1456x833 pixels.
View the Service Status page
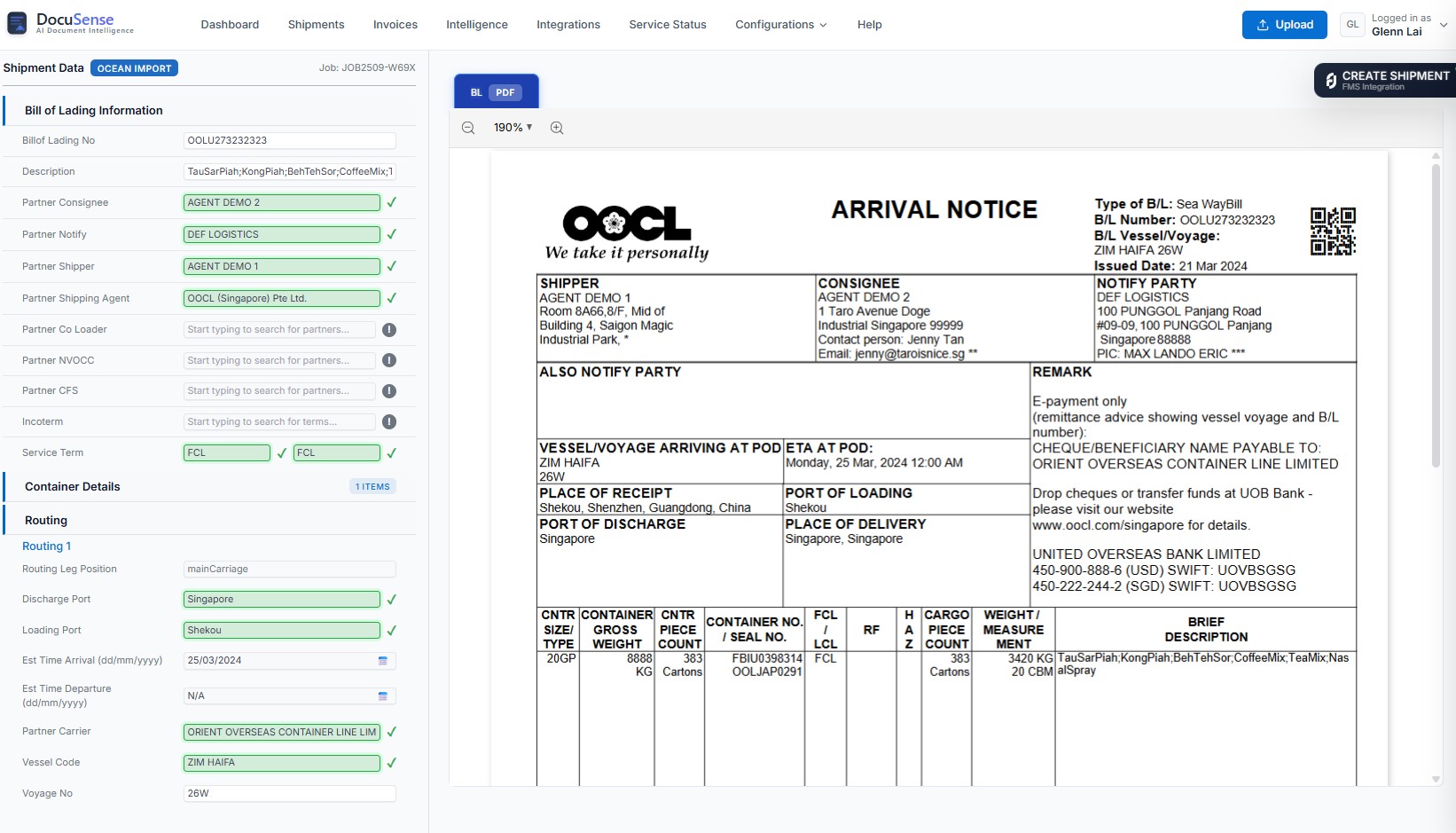(x=668, y=25)
